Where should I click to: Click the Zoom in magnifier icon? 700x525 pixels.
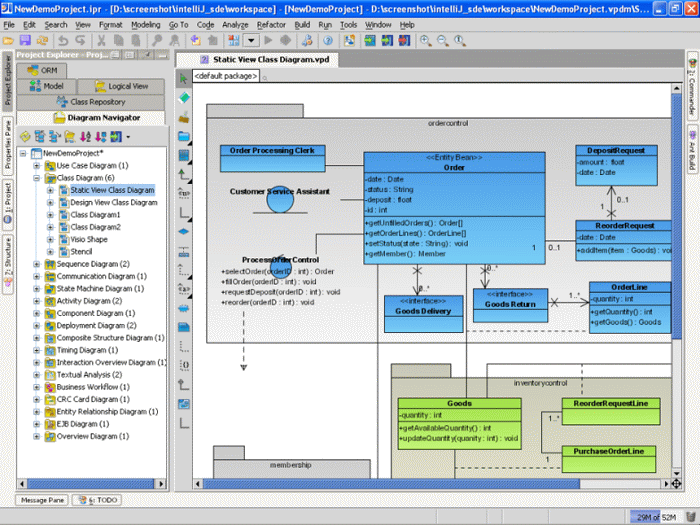click(x=425, y=41)
